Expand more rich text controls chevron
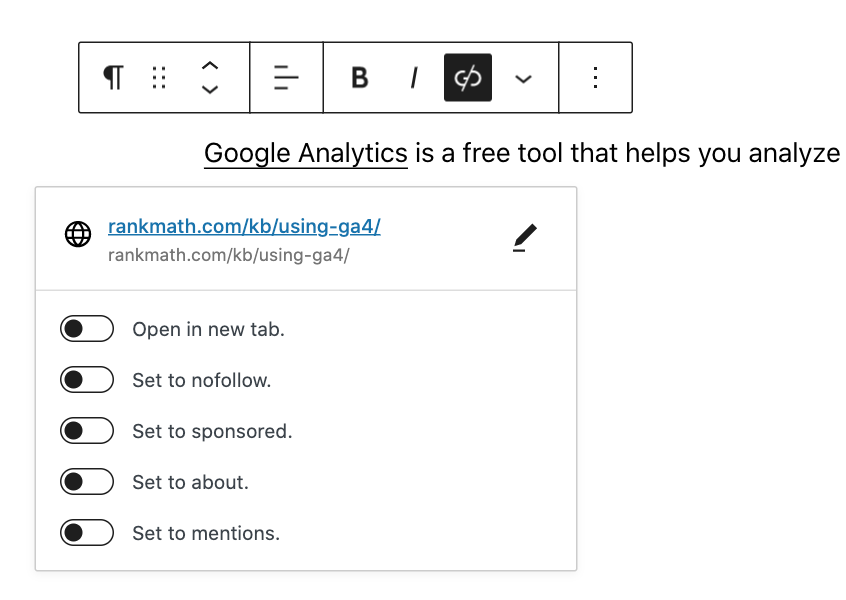 coord(523,79)
